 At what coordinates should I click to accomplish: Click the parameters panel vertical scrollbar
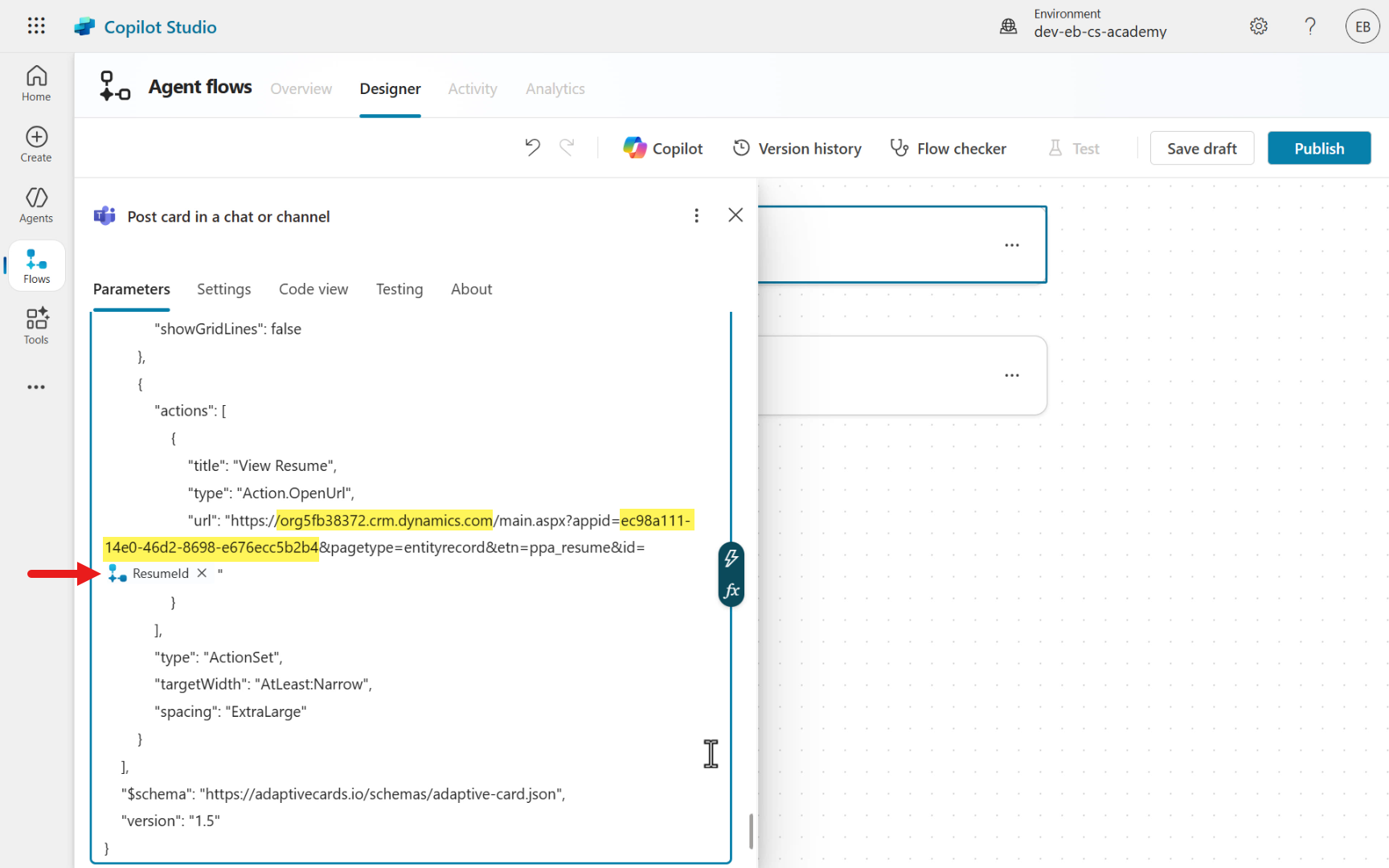point(751,830)
